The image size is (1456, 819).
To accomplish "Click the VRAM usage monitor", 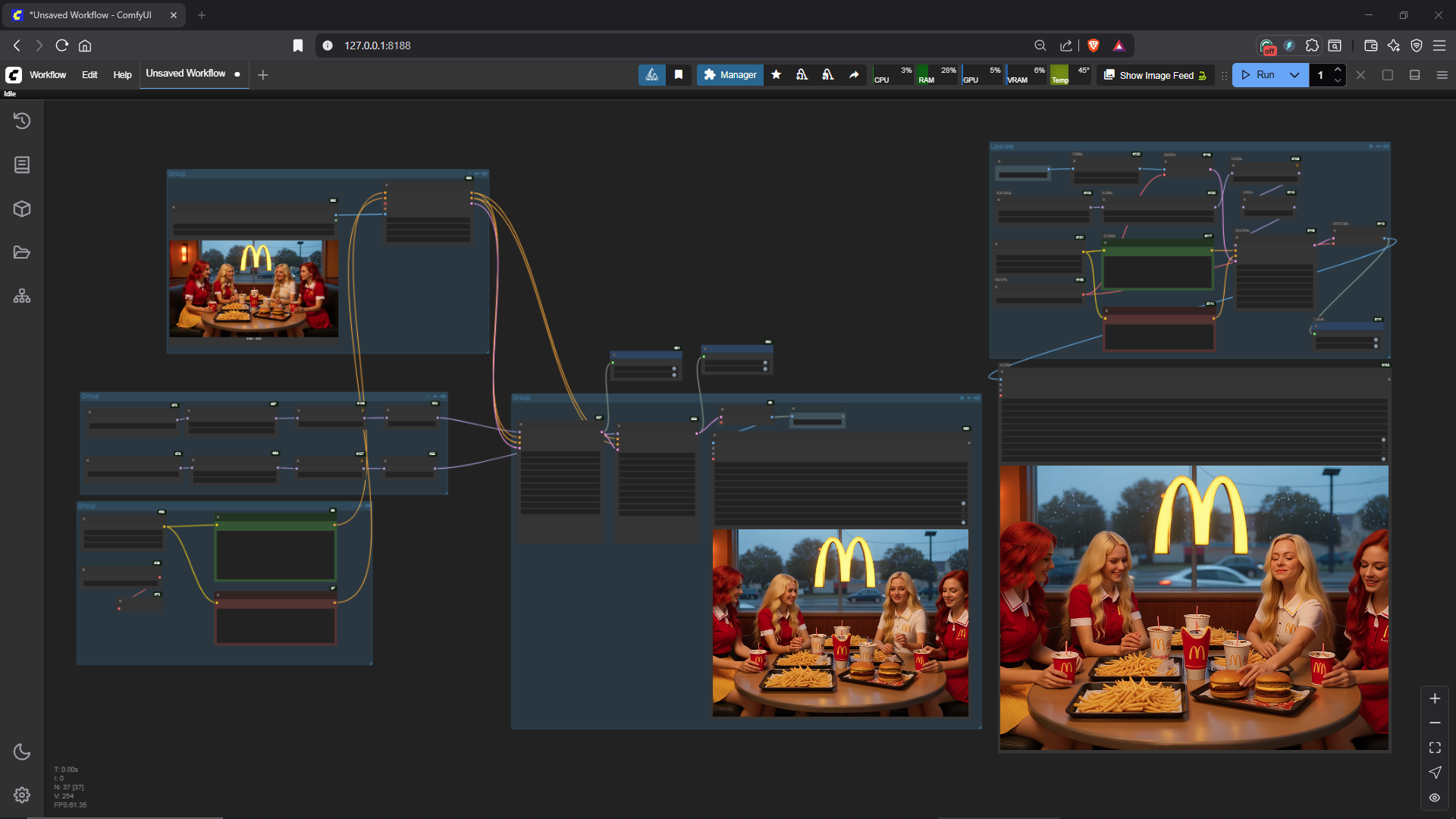I will click(x=1027, y=74).
